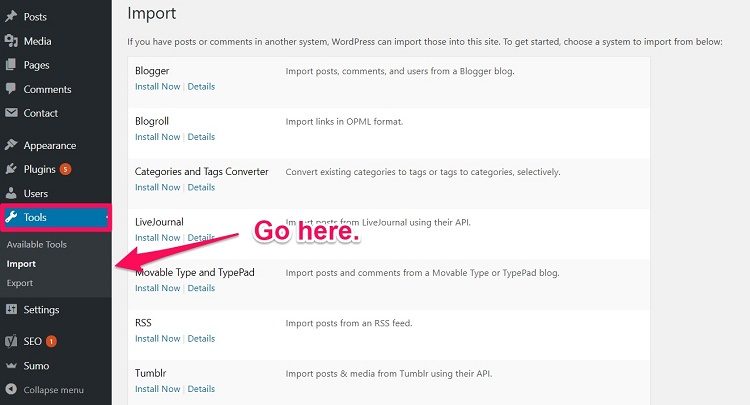Image resolution: width=750 pixels, height=405 pixels.
Task: Click the Blogger importer title
Action: (x=152, y=71)
